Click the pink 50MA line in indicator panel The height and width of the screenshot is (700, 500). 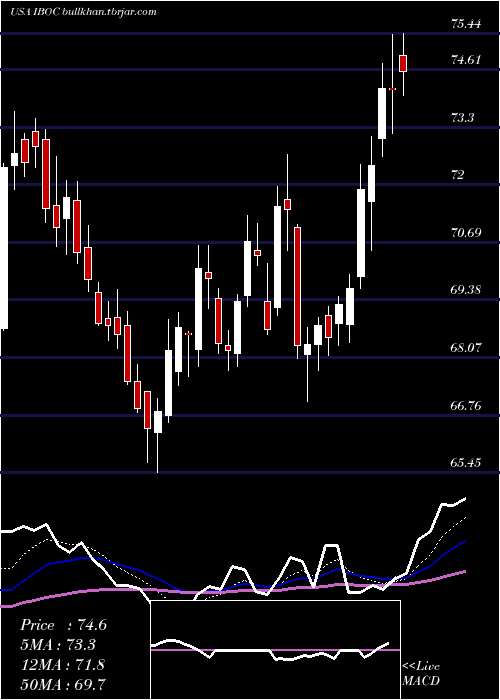coord(232,590)
